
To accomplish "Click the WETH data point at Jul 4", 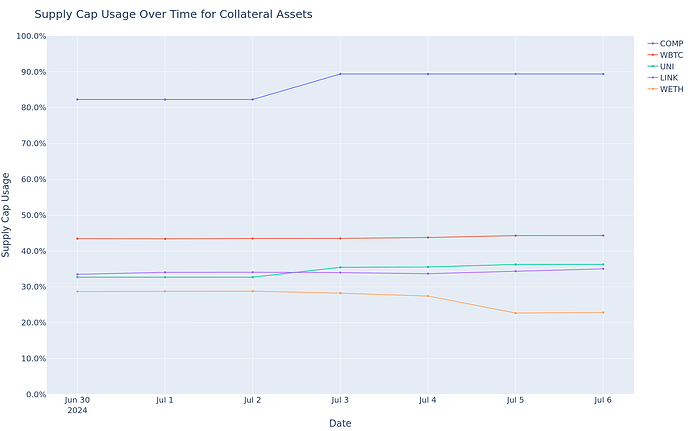I will (x=428, y=296).
